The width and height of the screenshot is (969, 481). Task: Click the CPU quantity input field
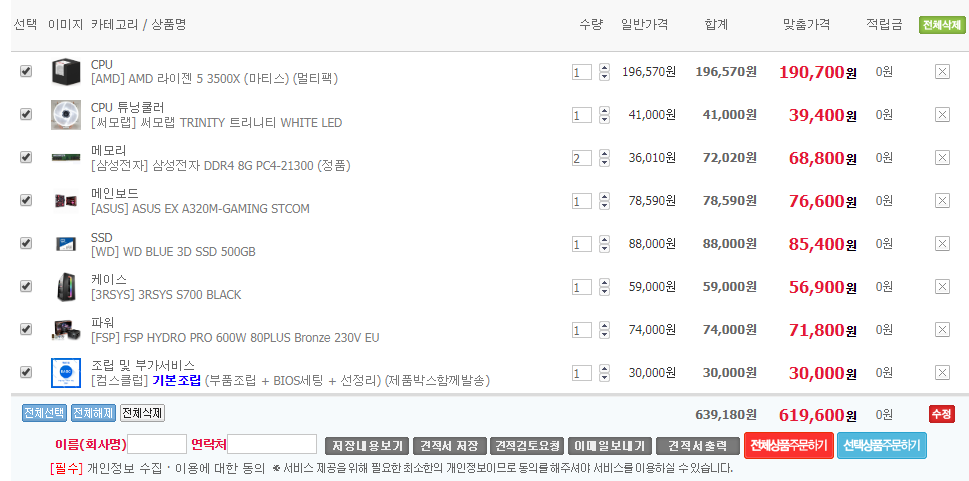coord(582,72)
